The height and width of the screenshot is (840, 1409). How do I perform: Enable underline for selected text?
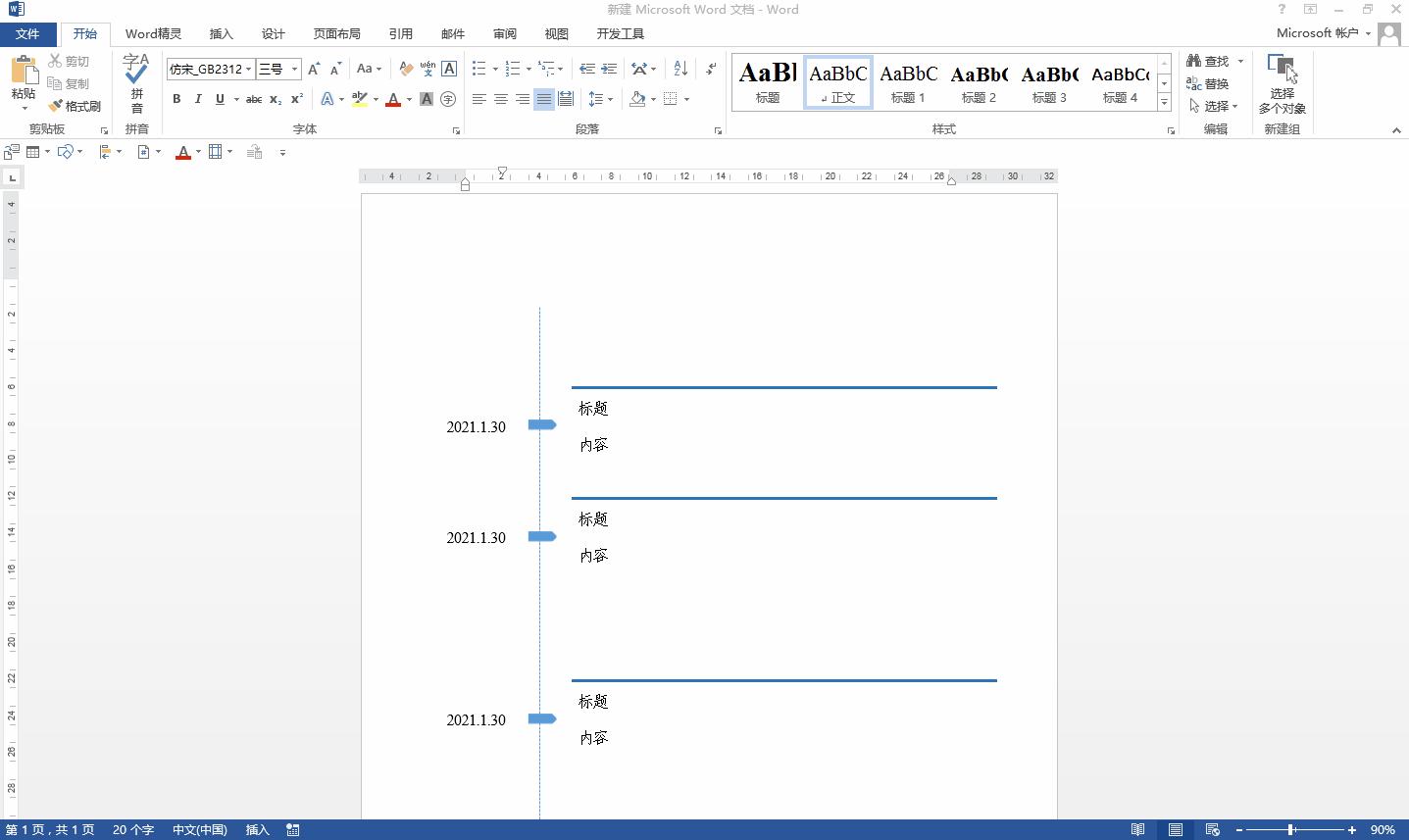tap(218, 99)
